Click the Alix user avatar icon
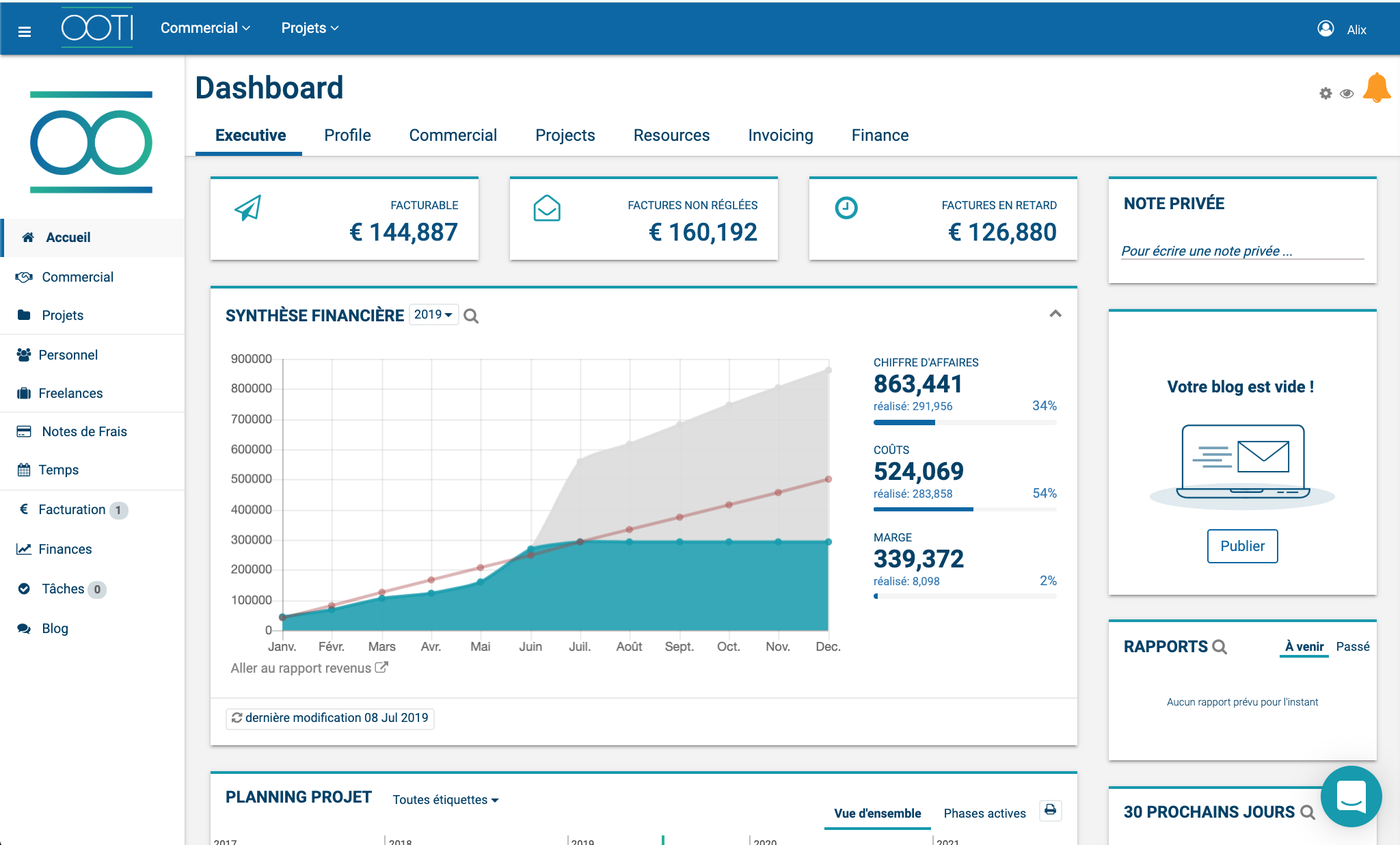Viewport: 1400px width, 845px height. pyautogui.click(x=1325, y=29)
